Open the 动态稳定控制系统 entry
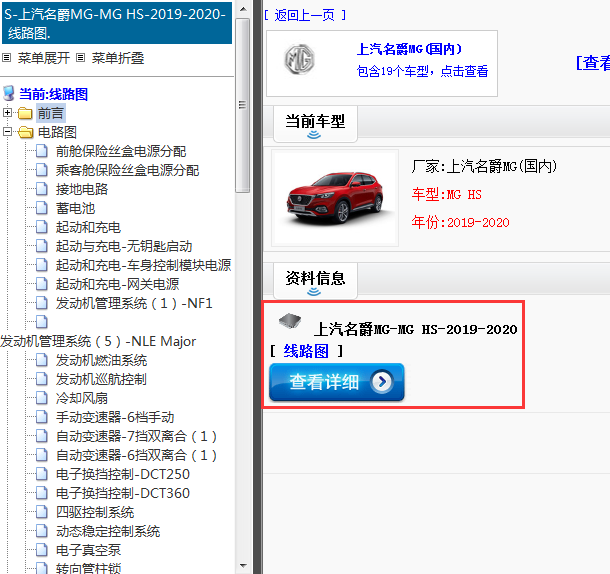 pos(108,531)
